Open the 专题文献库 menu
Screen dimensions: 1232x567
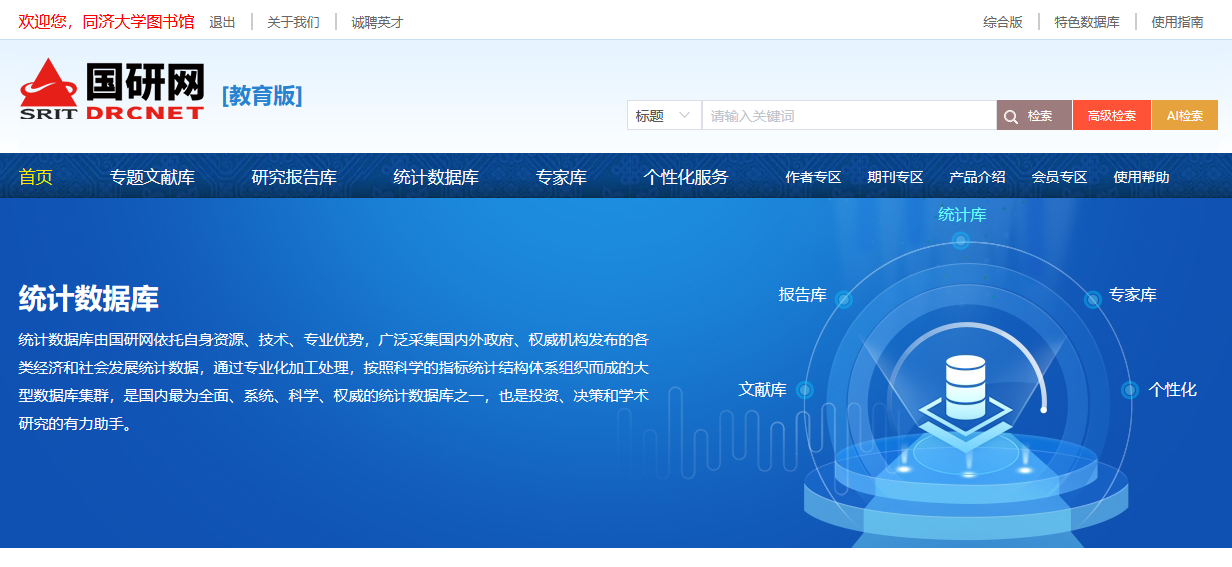pyautogui.click(x=152, y=177)
